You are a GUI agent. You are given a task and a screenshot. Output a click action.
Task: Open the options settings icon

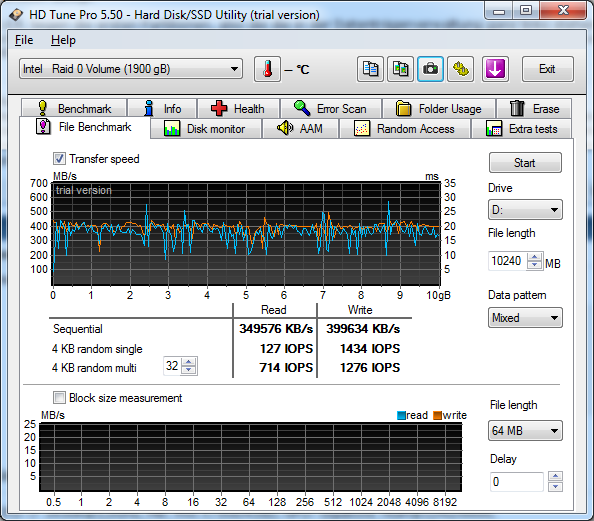click(460, 69)
